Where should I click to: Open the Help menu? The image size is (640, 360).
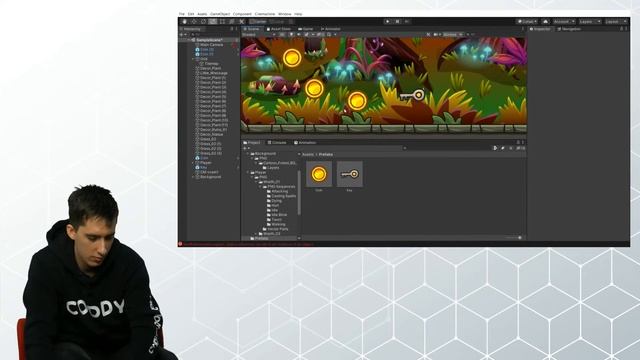pyautogui.click(x=298, y=14)
